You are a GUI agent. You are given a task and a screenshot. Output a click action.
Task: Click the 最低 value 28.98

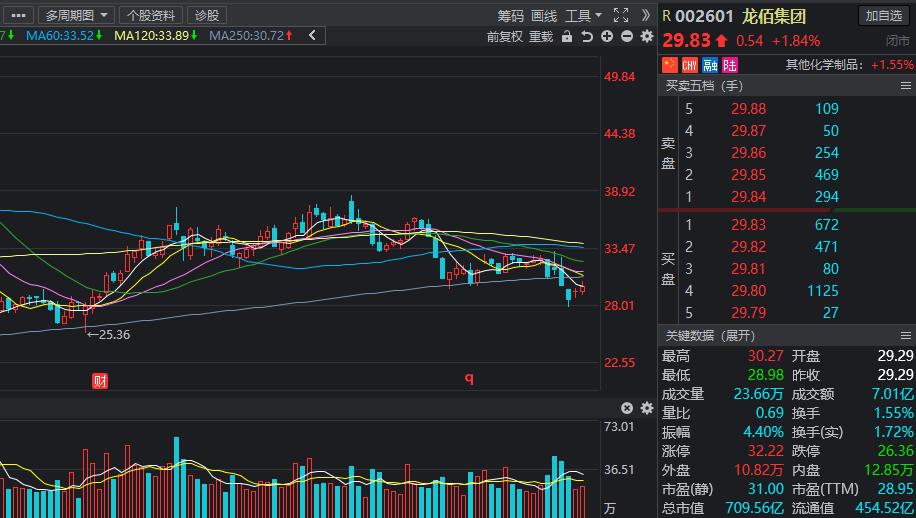765,375
